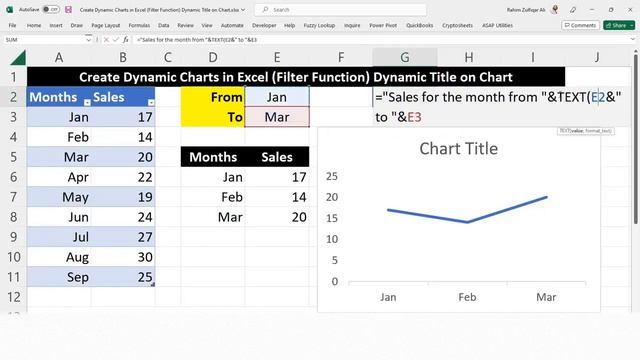
Task: Select column E header
Action: [x=277, y=58]
